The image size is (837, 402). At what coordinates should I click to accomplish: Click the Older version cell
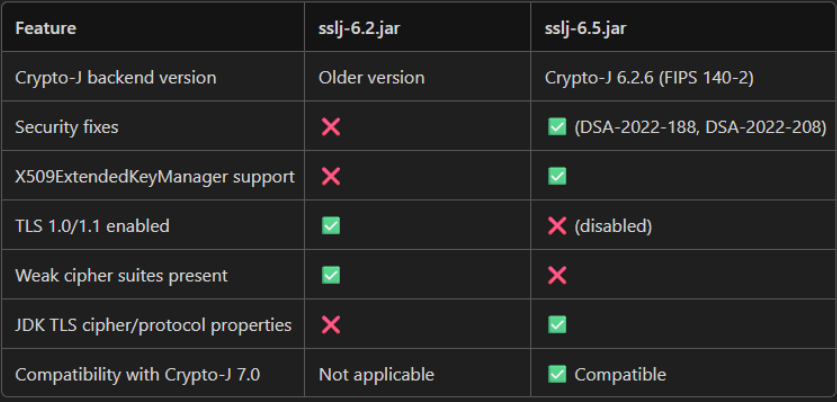(x=371, y=77)
